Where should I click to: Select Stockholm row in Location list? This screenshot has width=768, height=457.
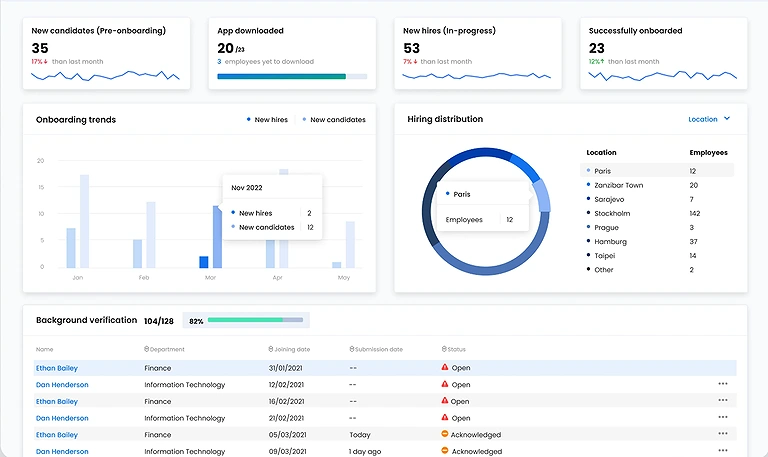tap(657, 213)
